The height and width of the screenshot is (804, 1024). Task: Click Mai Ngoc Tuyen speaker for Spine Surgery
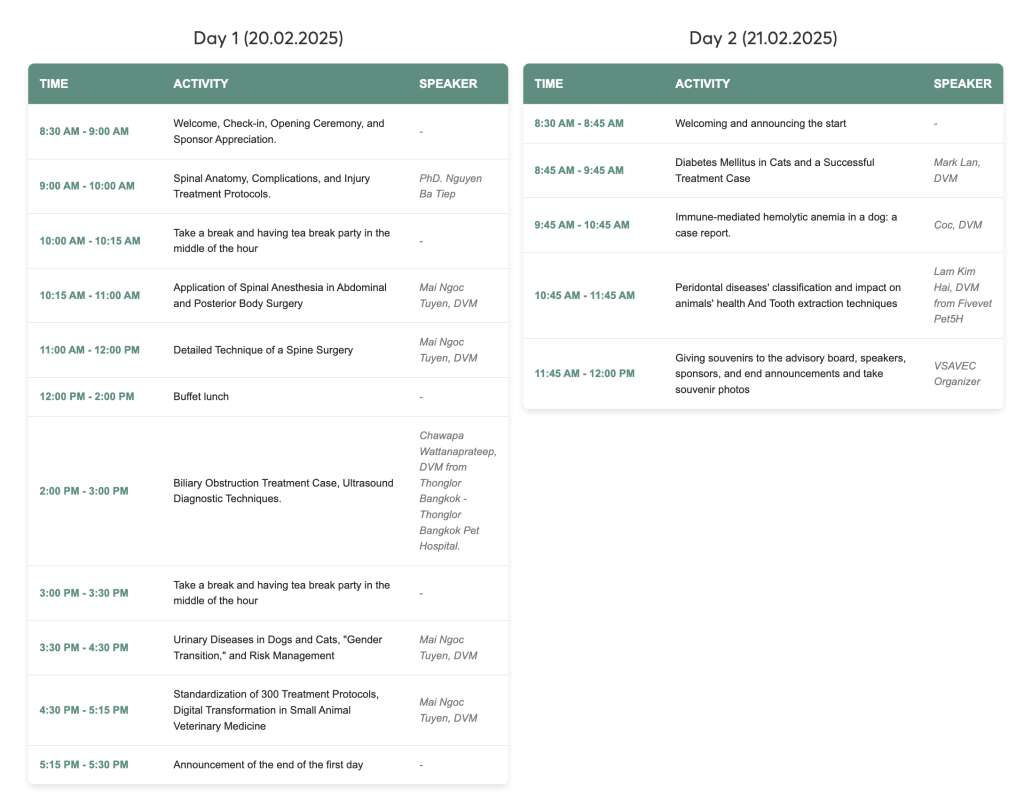(448, 350)
